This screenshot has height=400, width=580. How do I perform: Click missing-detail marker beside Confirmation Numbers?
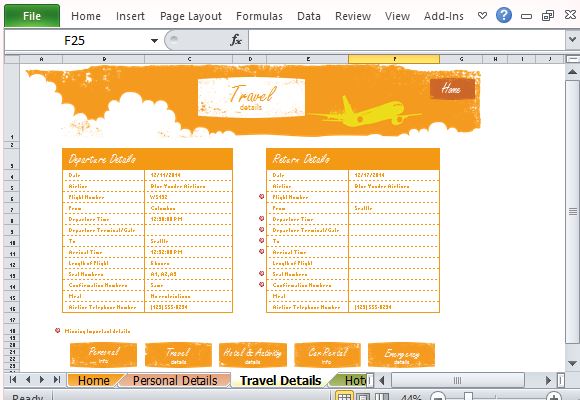coord(262,285)
